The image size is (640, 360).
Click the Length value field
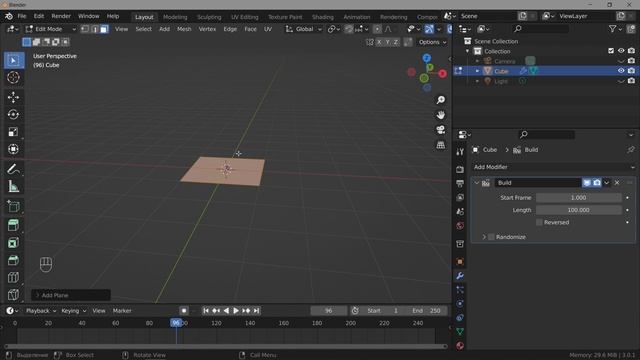(579, 210)
